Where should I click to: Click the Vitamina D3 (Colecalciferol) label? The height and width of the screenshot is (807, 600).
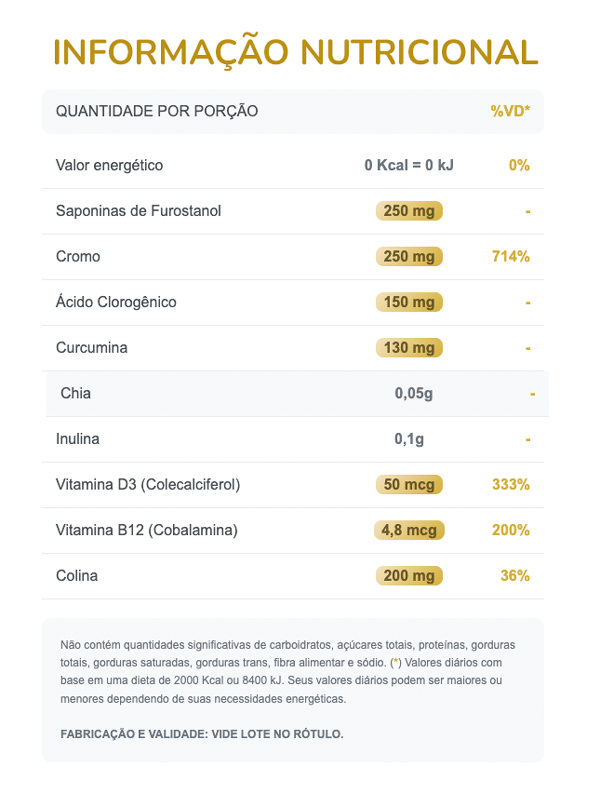click(148, 485)
